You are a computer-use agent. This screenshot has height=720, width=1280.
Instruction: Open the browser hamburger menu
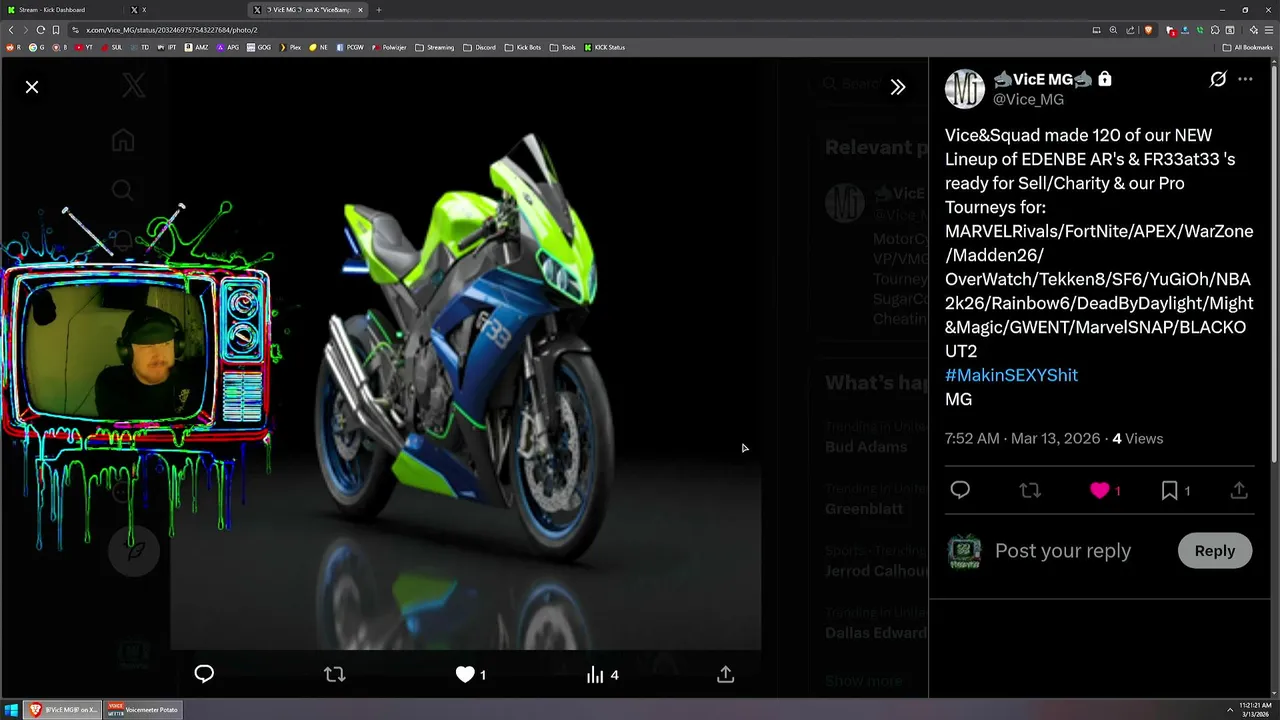pyautogui.click(x=1269, y=30)
